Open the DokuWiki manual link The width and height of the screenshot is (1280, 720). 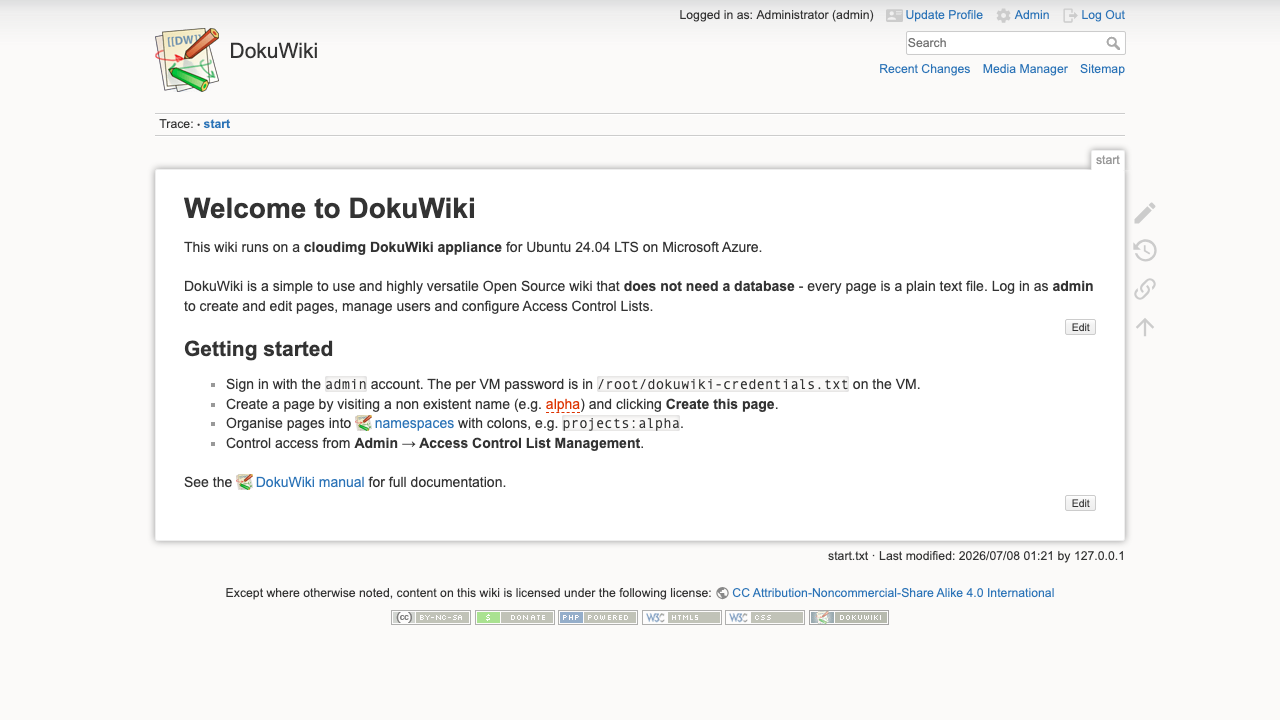click(x=310, y=482)
